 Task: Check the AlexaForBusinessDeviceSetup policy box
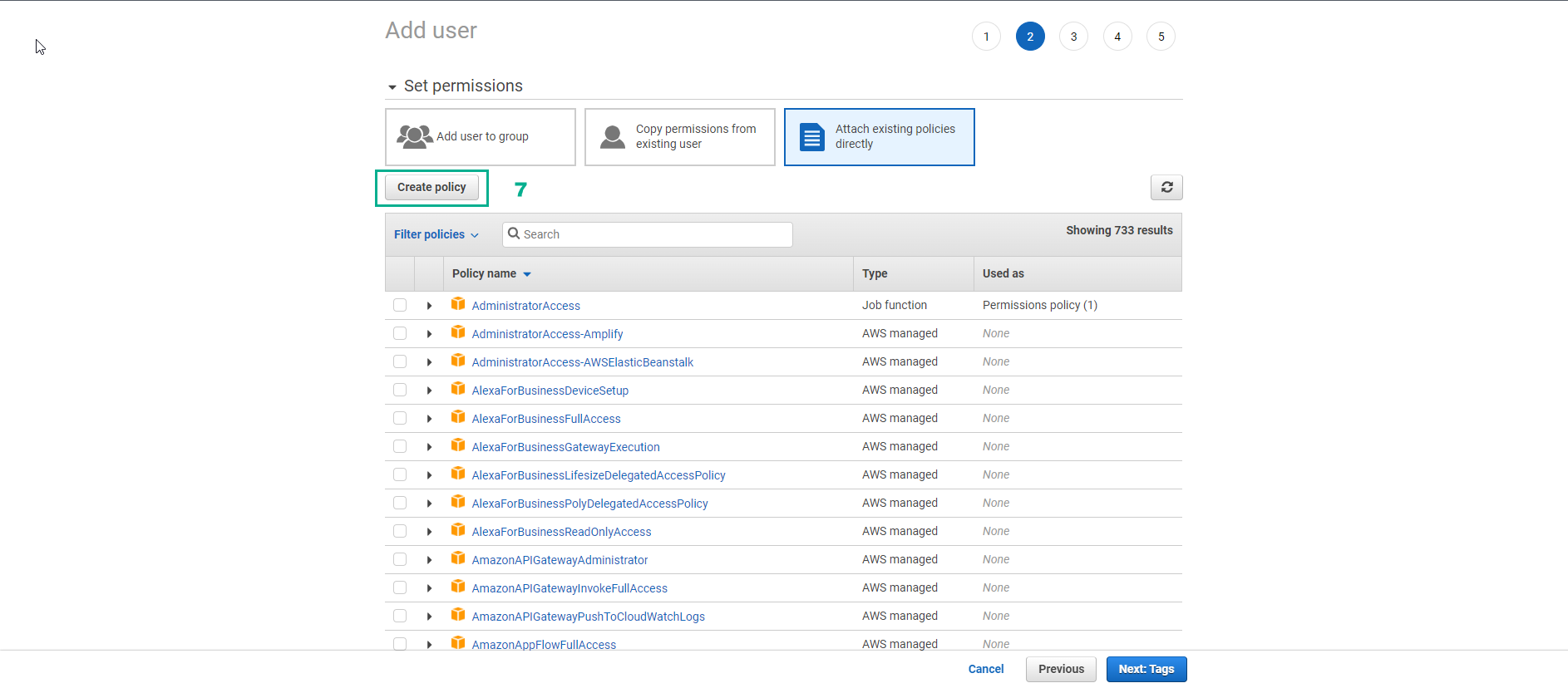click(x=400, y=390)
